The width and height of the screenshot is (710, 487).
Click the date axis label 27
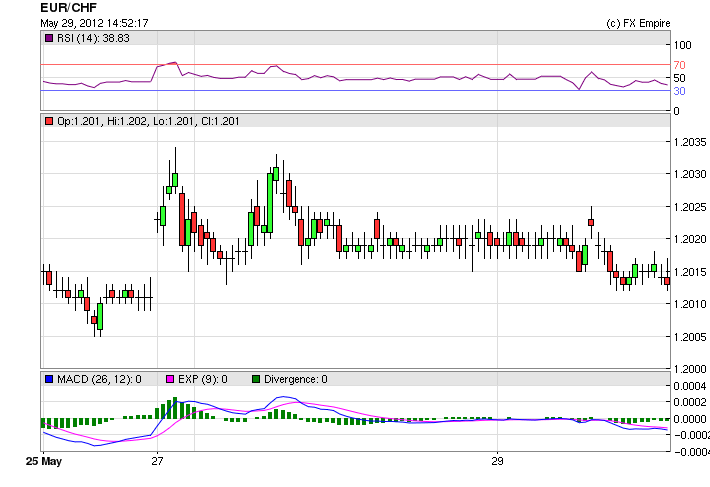157,462
